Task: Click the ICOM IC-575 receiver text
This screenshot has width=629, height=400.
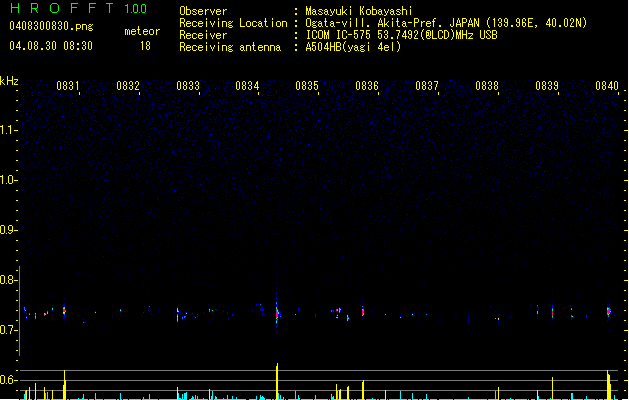Action: pos(402,35)
